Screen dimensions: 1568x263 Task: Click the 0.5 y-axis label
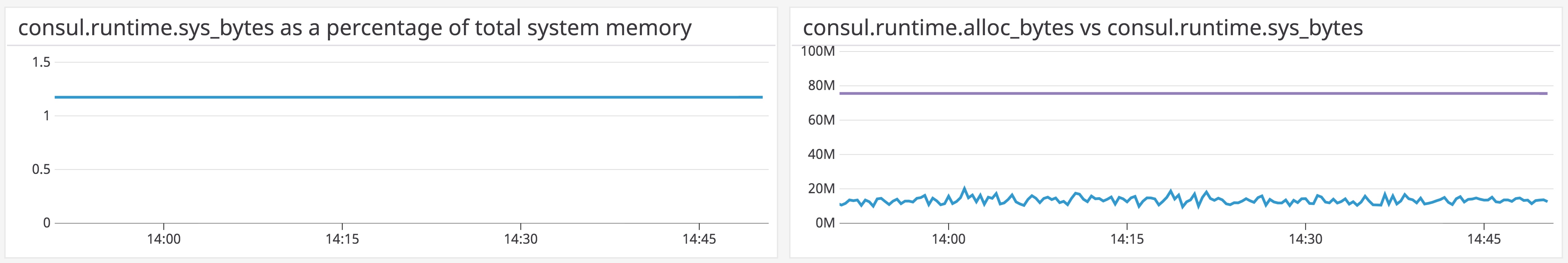tap(41, 169)
